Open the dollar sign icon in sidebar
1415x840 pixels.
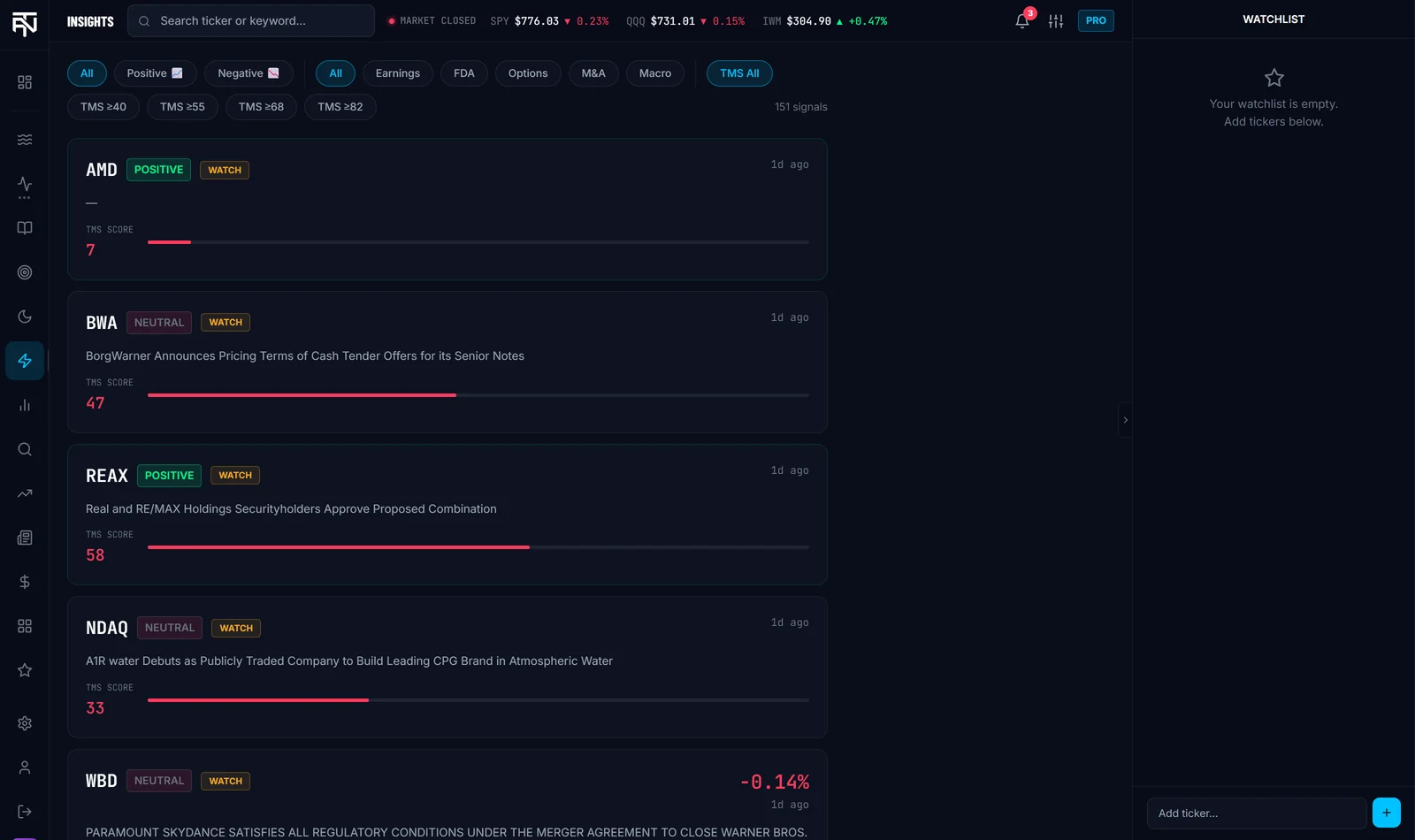click(x=25, y=582)
